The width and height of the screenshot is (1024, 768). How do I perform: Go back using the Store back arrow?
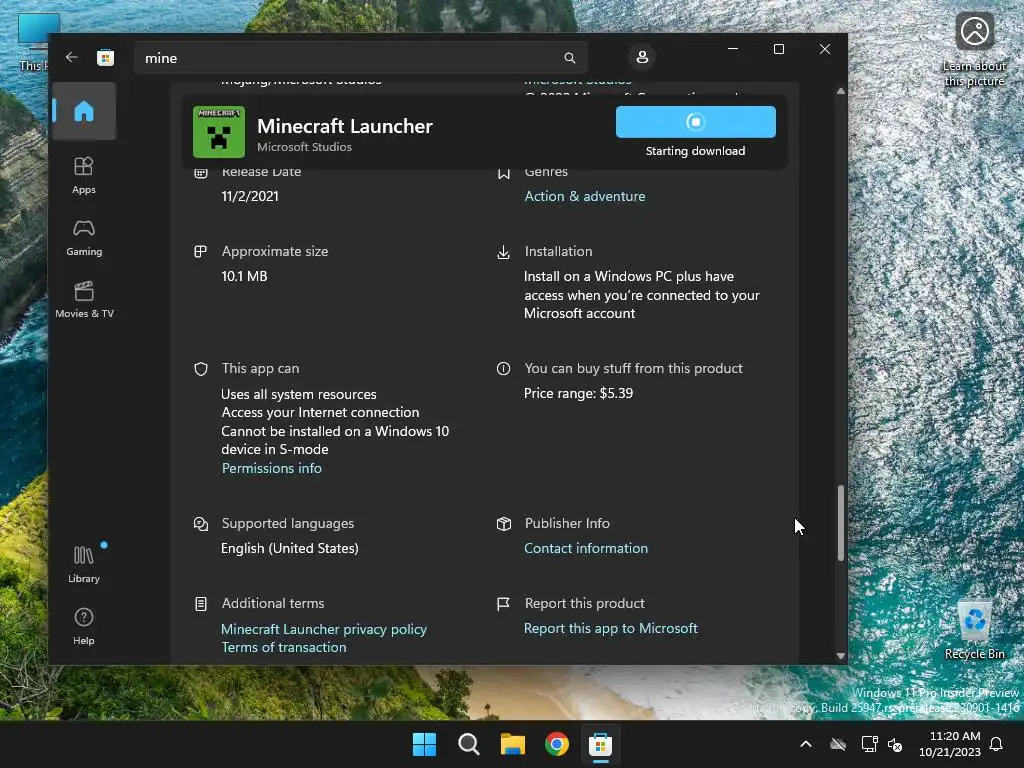click(71, 57)
